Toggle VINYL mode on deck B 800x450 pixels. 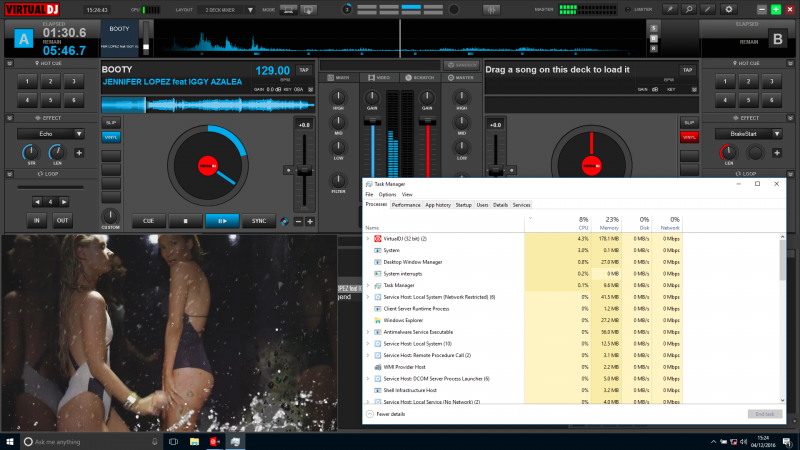689,137
